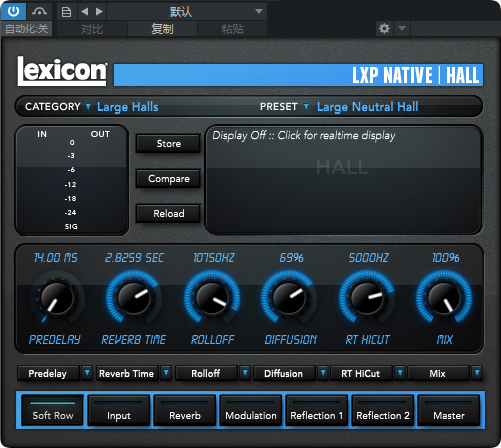Adjust the Reverb Time knob
The image size is (501, 448).
click(134, 297)
